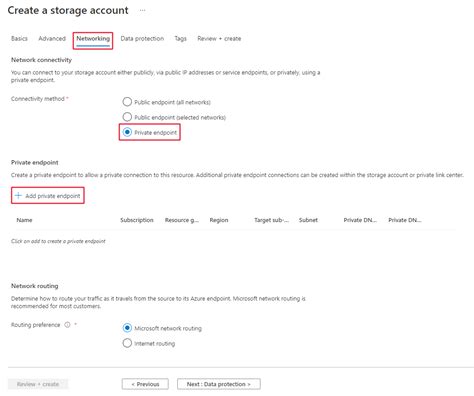Click the plus icon of Add private endpoint
Image resolution: width=474 pixels, height=396 pixels.
(18, 196)
